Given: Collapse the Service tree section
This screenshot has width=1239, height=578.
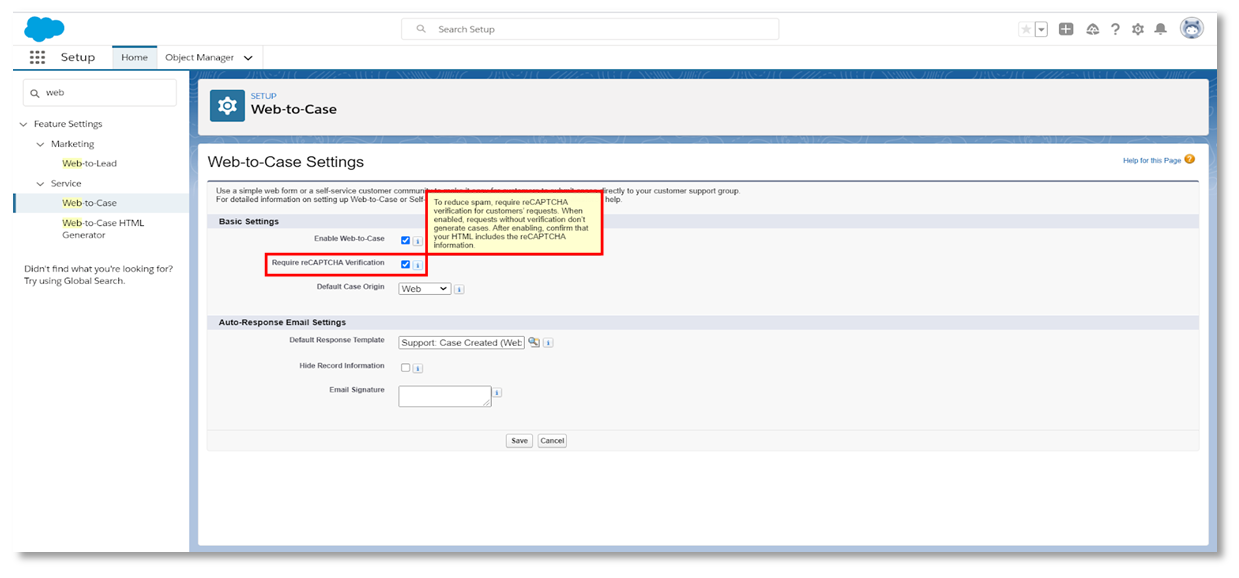Looking at the screenshot, I should pyautogui.click(x=40, y=184).
